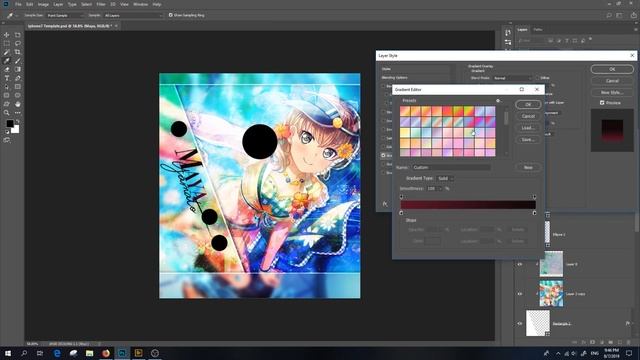Uncheck the checked Gradient Overlay style
The image size is (640, 360).
pos(383,156)
